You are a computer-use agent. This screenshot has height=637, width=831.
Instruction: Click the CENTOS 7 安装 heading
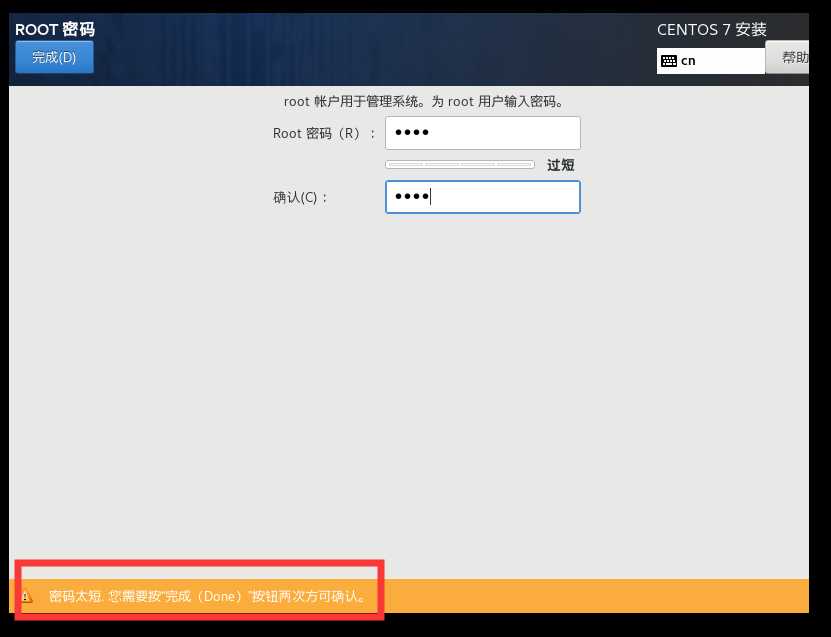[x=712, y=30]
